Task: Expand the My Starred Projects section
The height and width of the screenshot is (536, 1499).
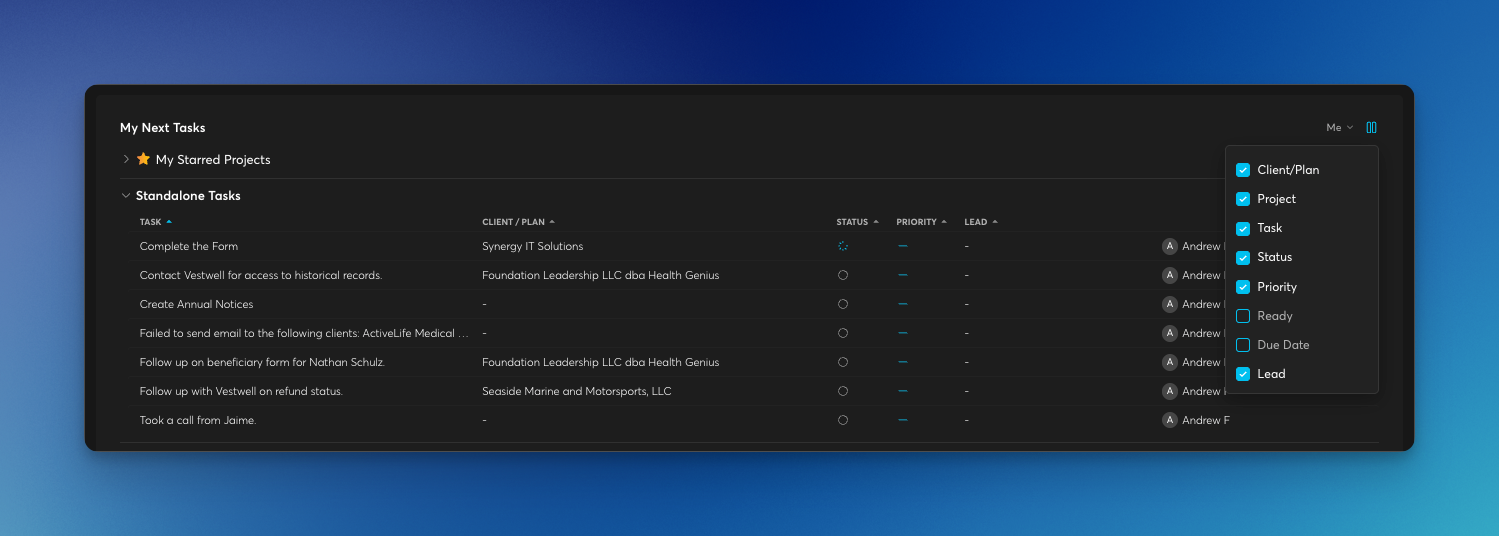Action: tap(126, 159)
